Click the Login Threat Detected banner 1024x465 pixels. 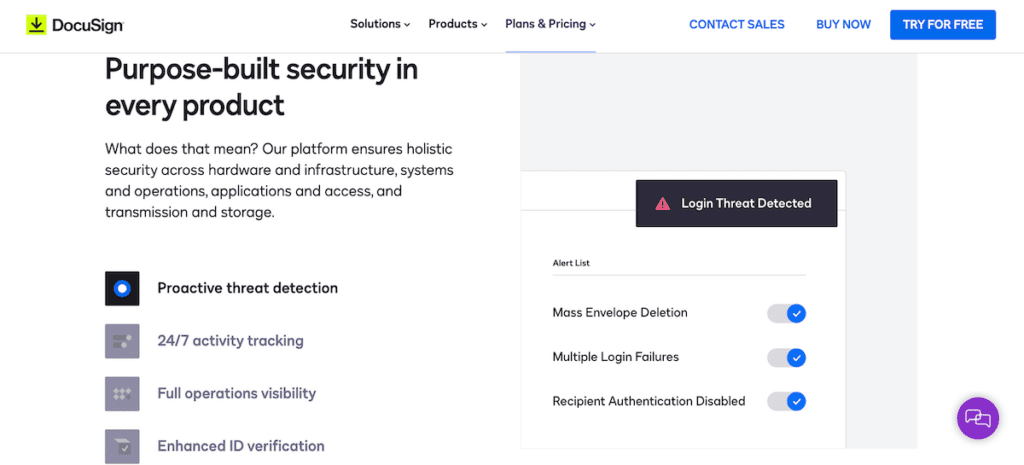coord(736,204)
